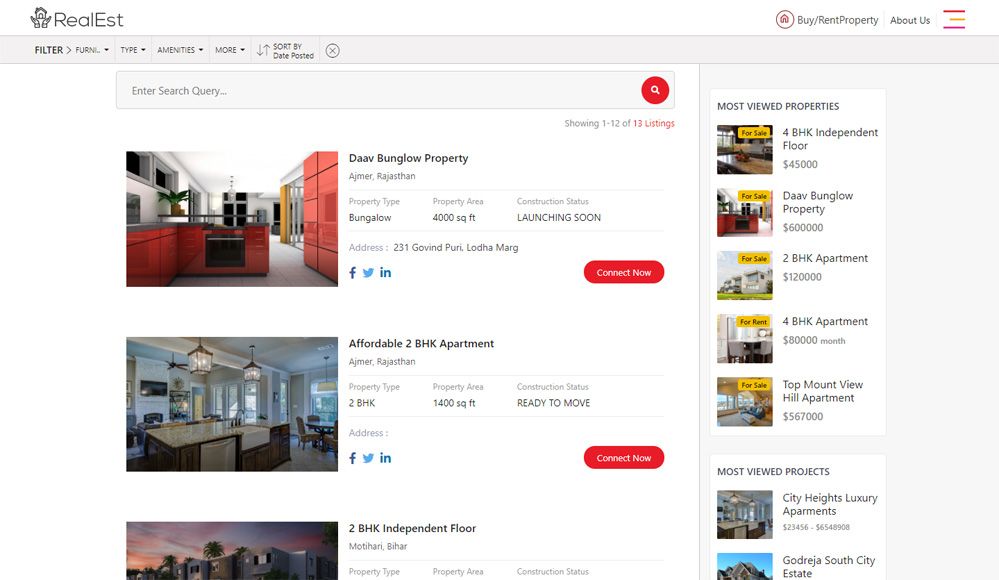999x580 pixels.
Task: Click the 1400 sq ft area value
Action: tap(454, 403)
